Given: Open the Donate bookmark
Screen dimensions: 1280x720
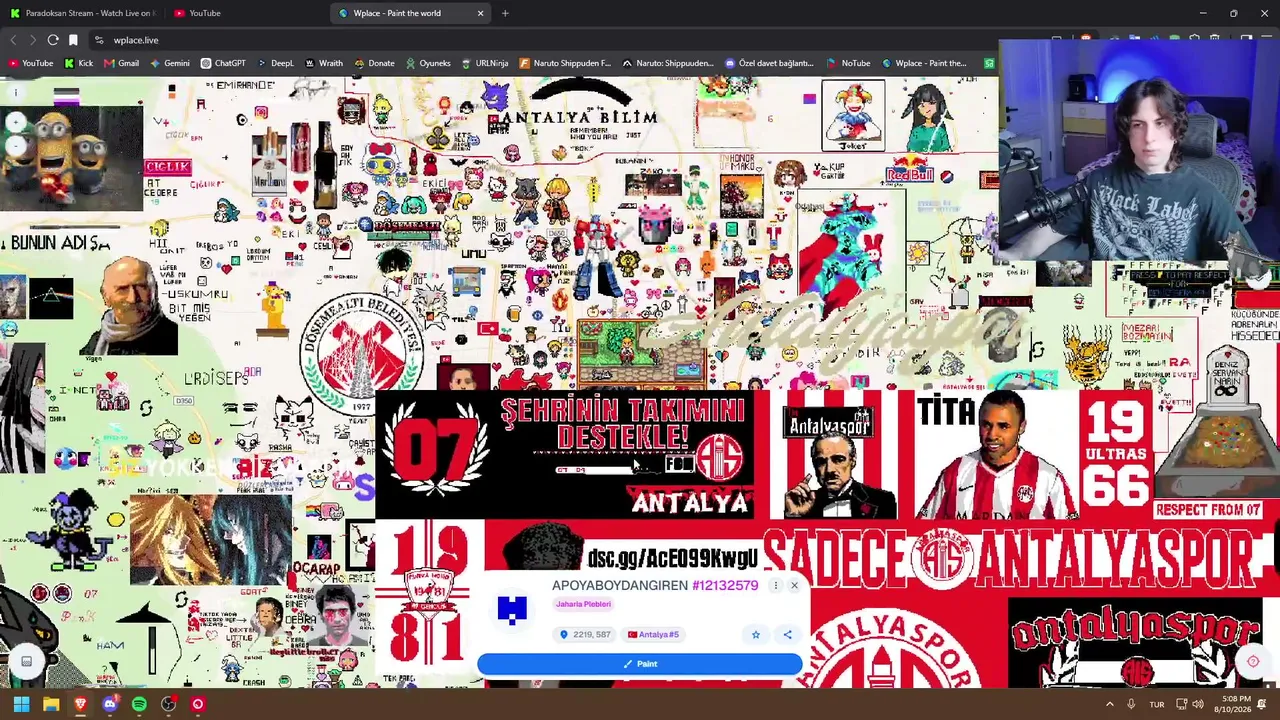Looking at the screenshot, I should pos(374,63).
